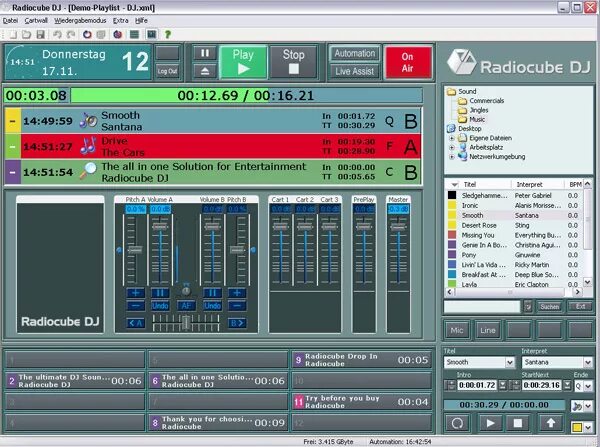Open the Hilfe menu
Viewport: 600px width, 447px height.
(x=141, y=21)
